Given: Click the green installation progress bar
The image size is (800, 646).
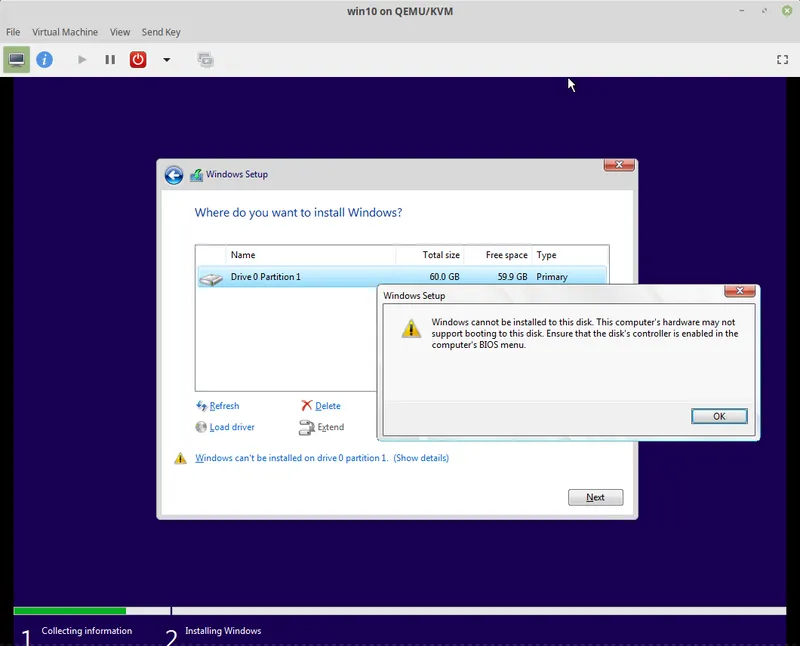Looking at the screenshot, I should 70,611.
